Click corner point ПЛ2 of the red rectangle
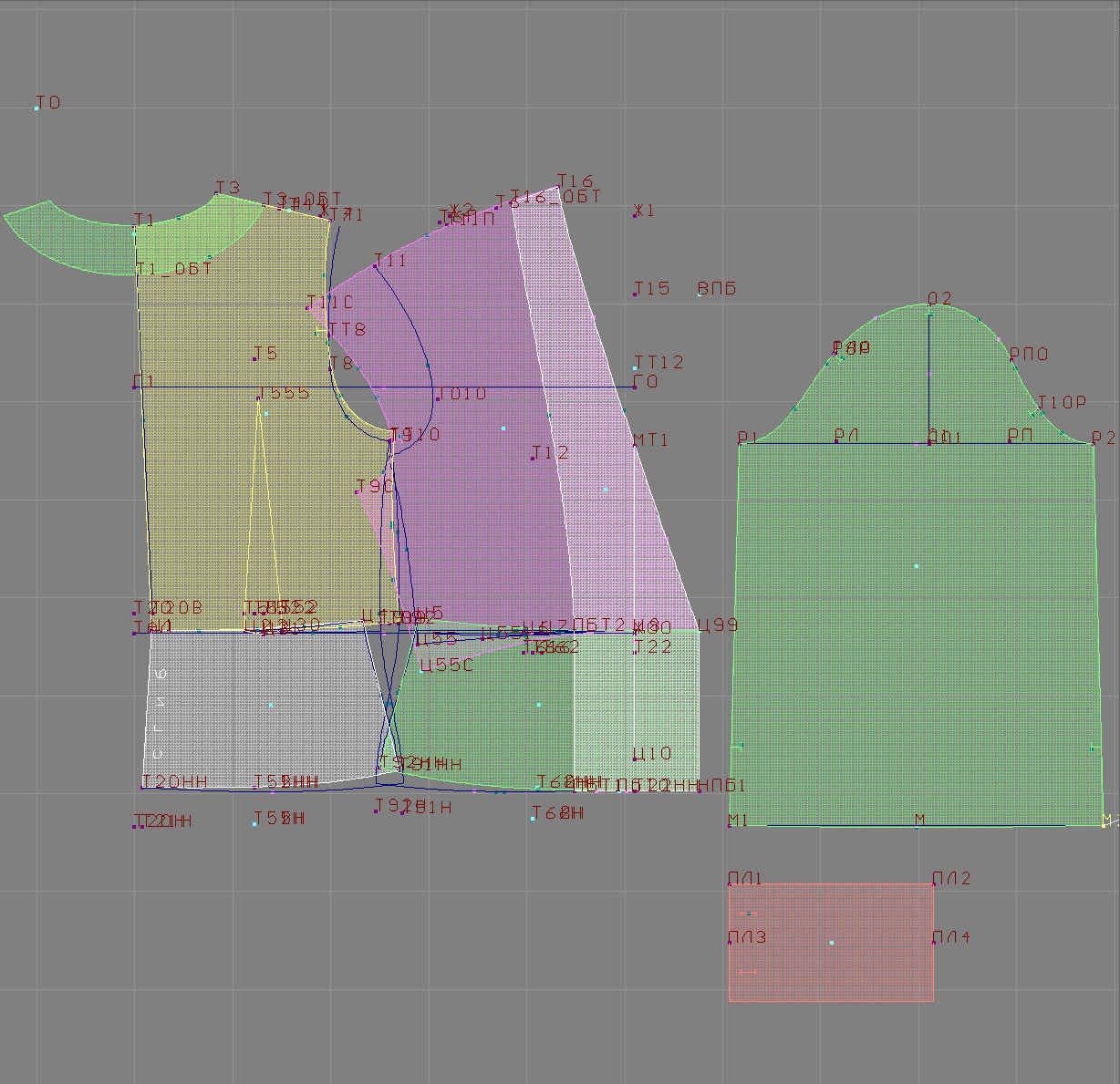1120x1084 pixels. (933, 883)
